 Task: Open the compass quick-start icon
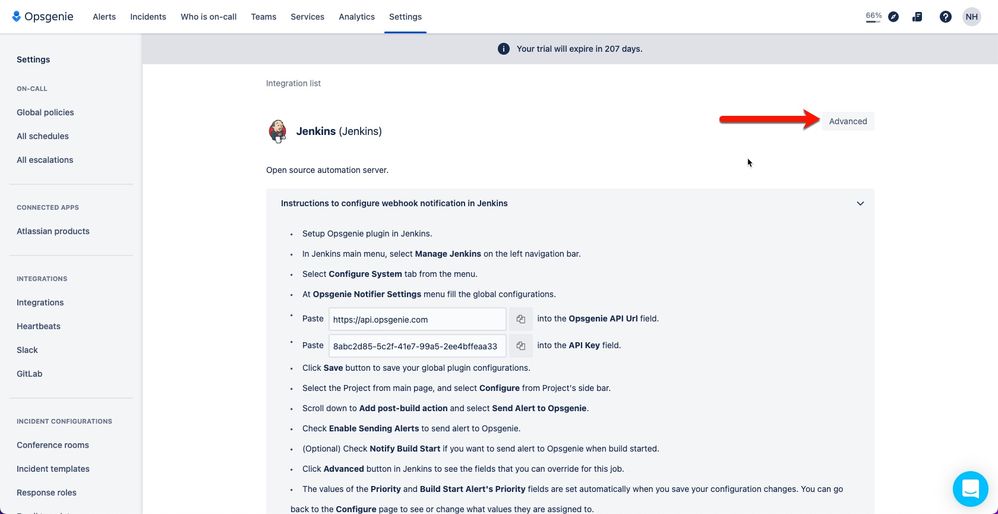(x=894, y=17)
